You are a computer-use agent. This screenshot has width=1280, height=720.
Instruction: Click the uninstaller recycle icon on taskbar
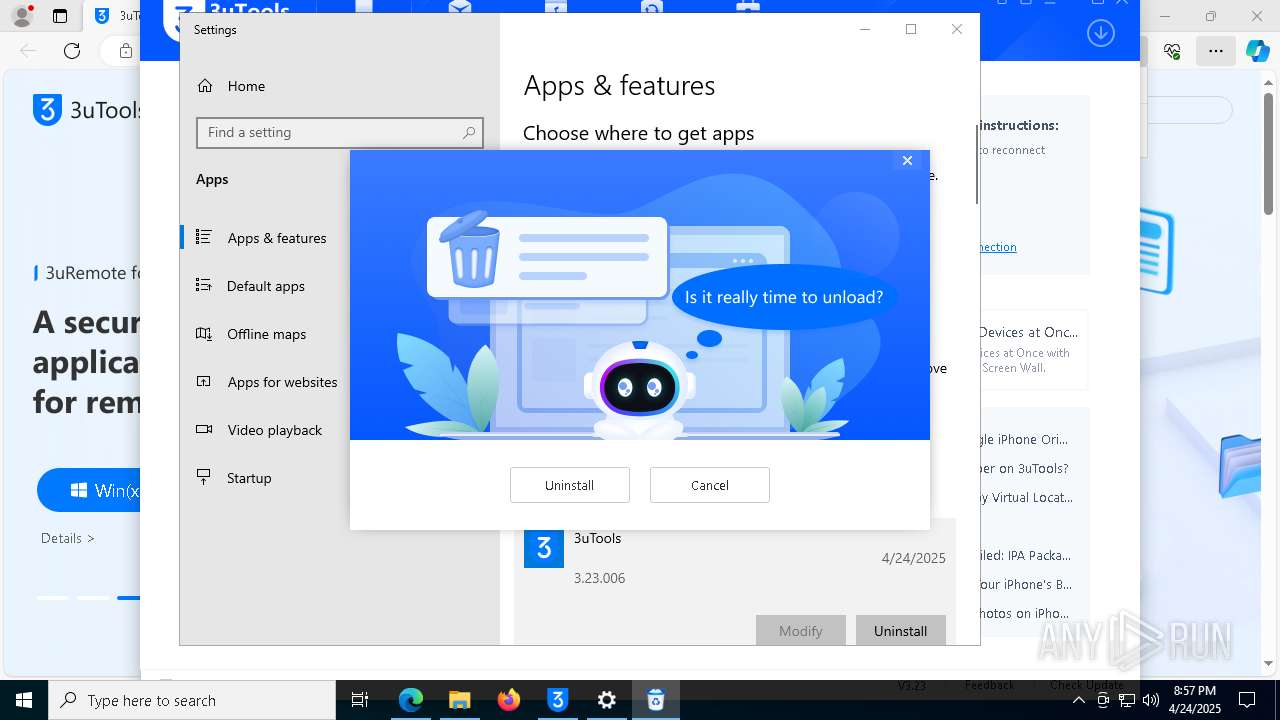point(656,700)
